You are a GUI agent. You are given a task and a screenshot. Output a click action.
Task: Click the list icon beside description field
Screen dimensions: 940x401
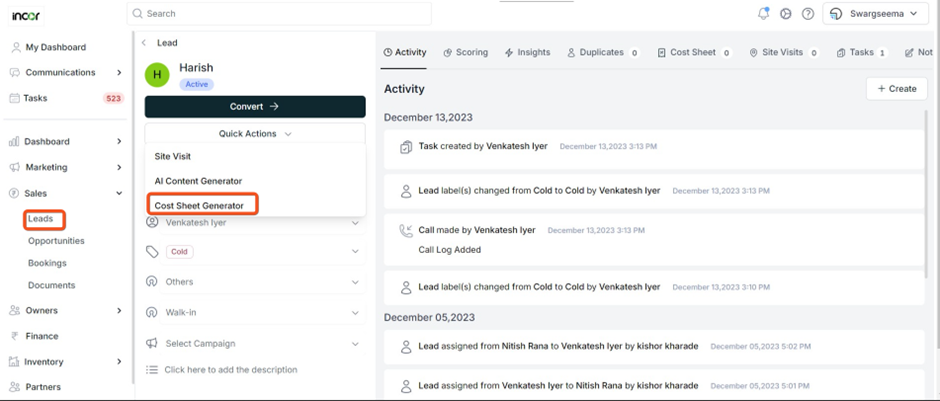(152, 369)
